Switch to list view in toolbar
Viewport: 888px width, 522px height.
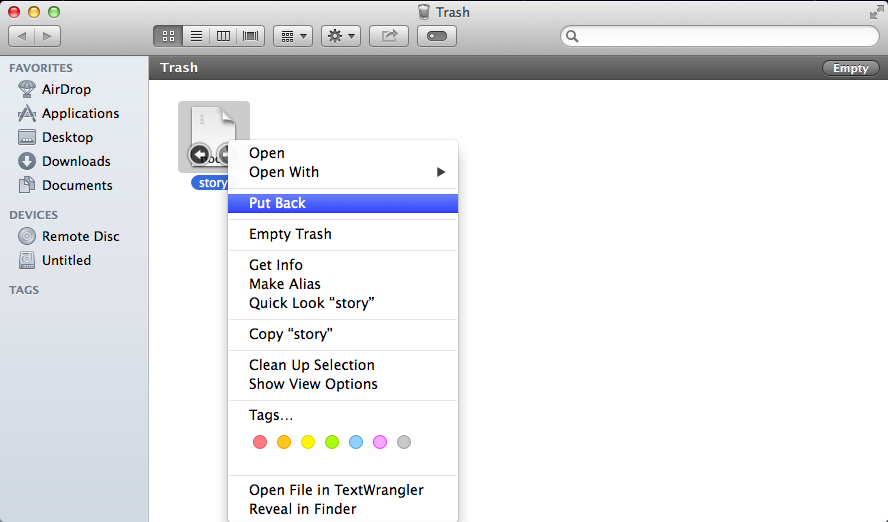196,36
